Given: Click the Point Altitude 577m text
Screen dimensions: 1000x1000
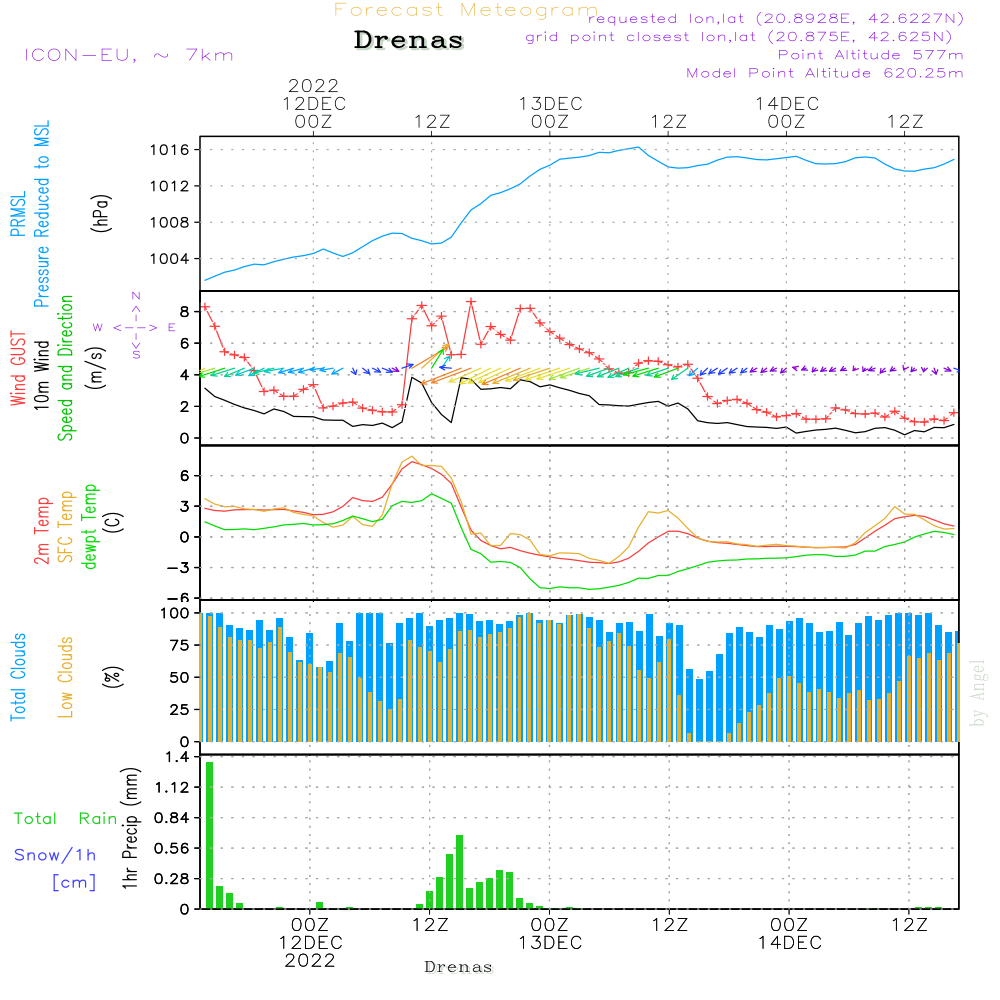Looking at the screenshot, I should coord(870,54).
